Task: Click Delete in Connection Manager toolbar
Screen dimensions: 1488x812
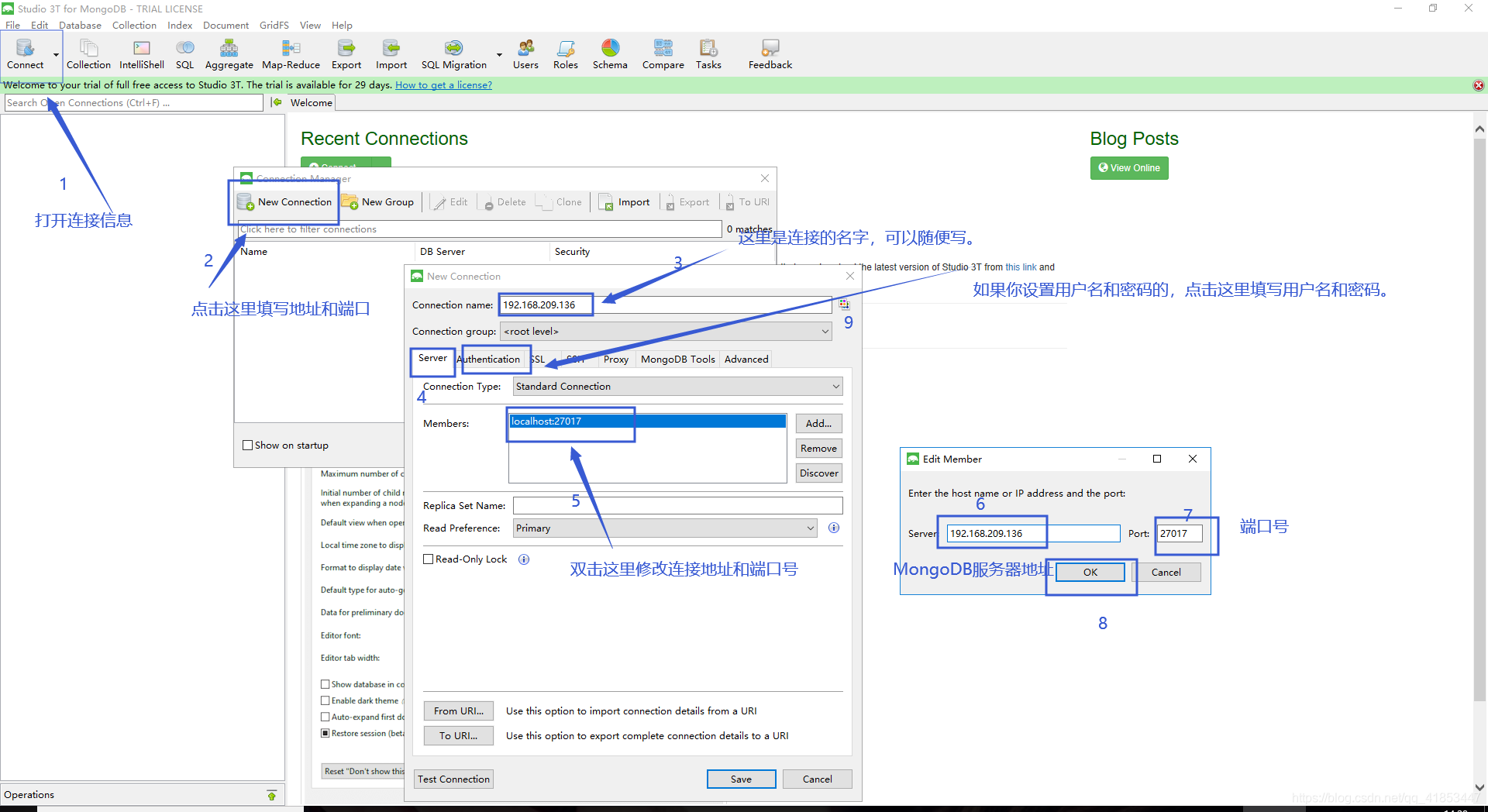Action: 505,202
